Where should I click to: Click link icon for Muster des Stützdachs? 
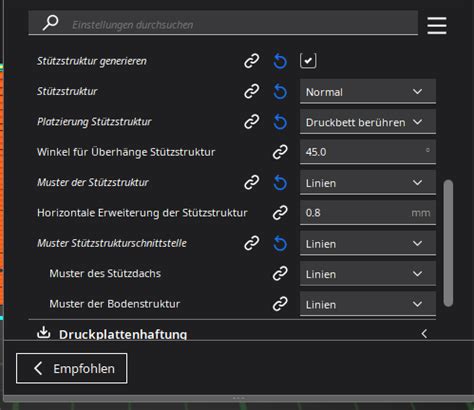280,273
